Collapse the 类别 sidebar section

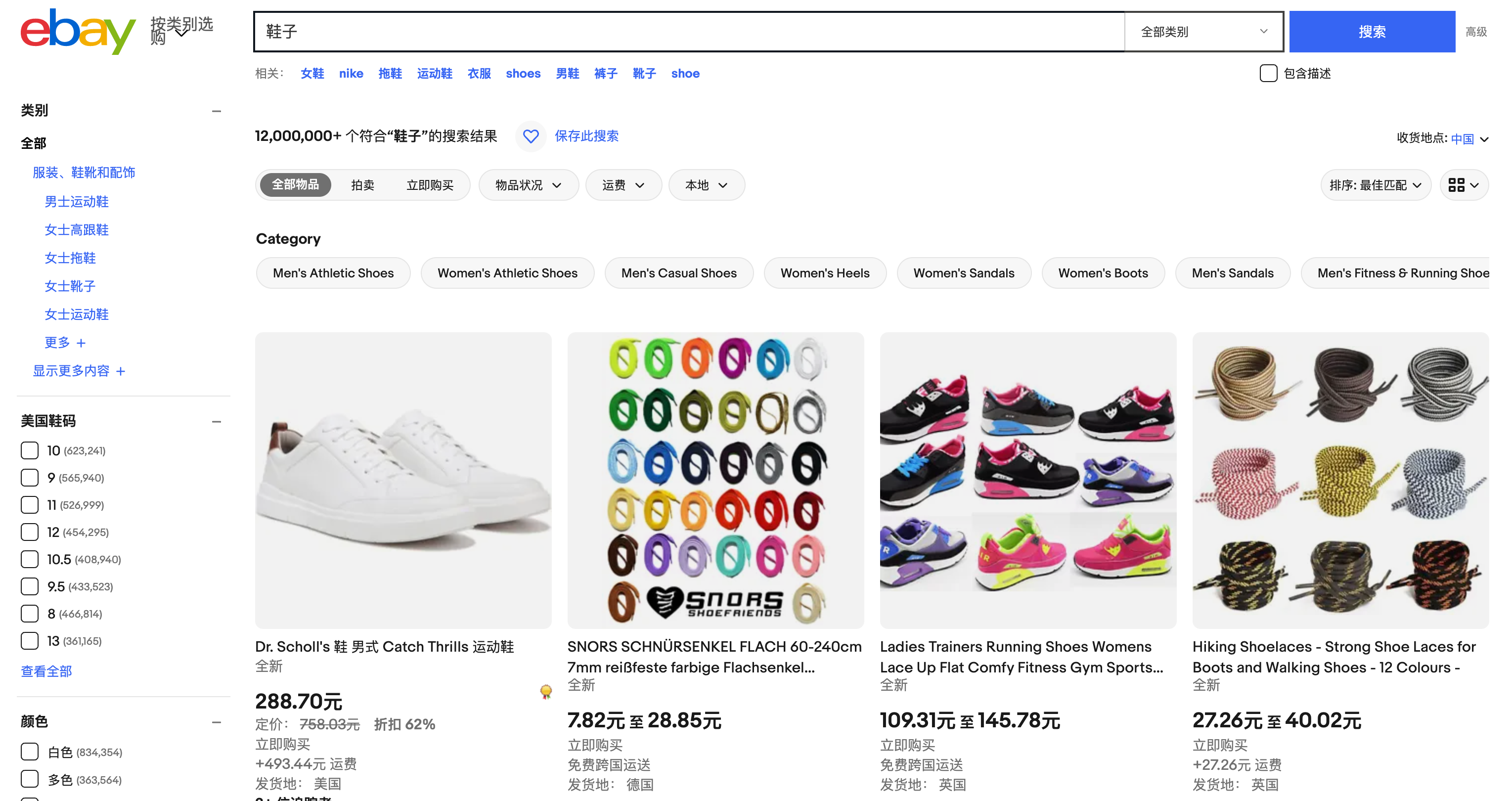pos(217,111)
